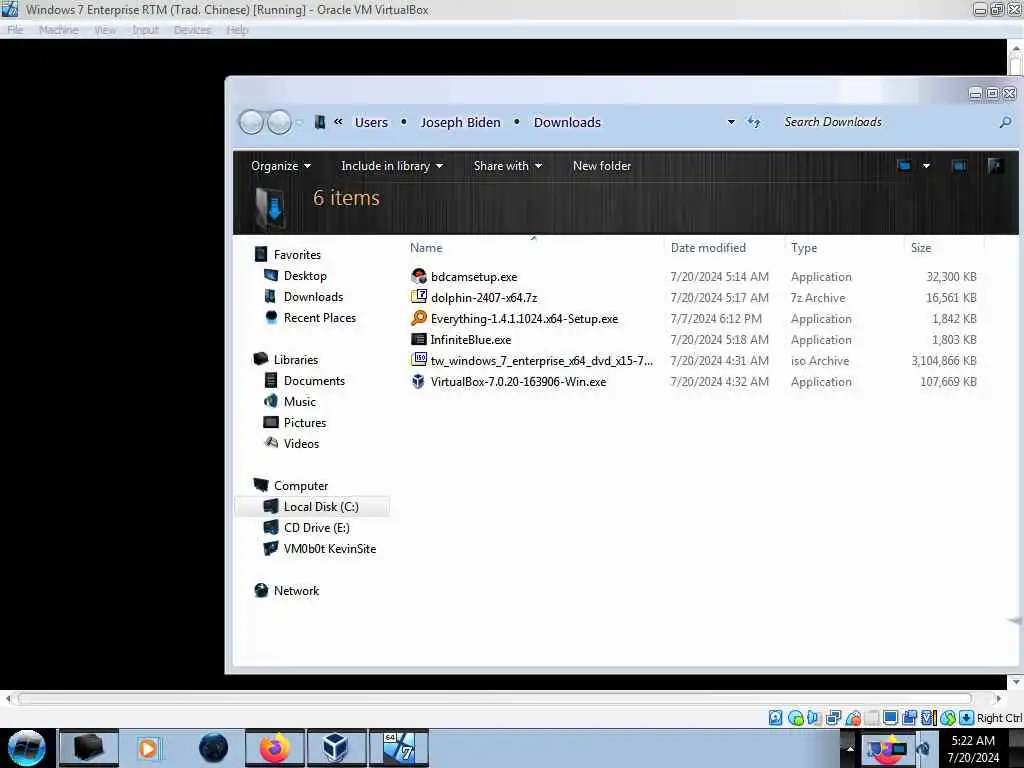Click New folder button
The height and width of the screenshot is (768, 1024).
coord(601,166)
